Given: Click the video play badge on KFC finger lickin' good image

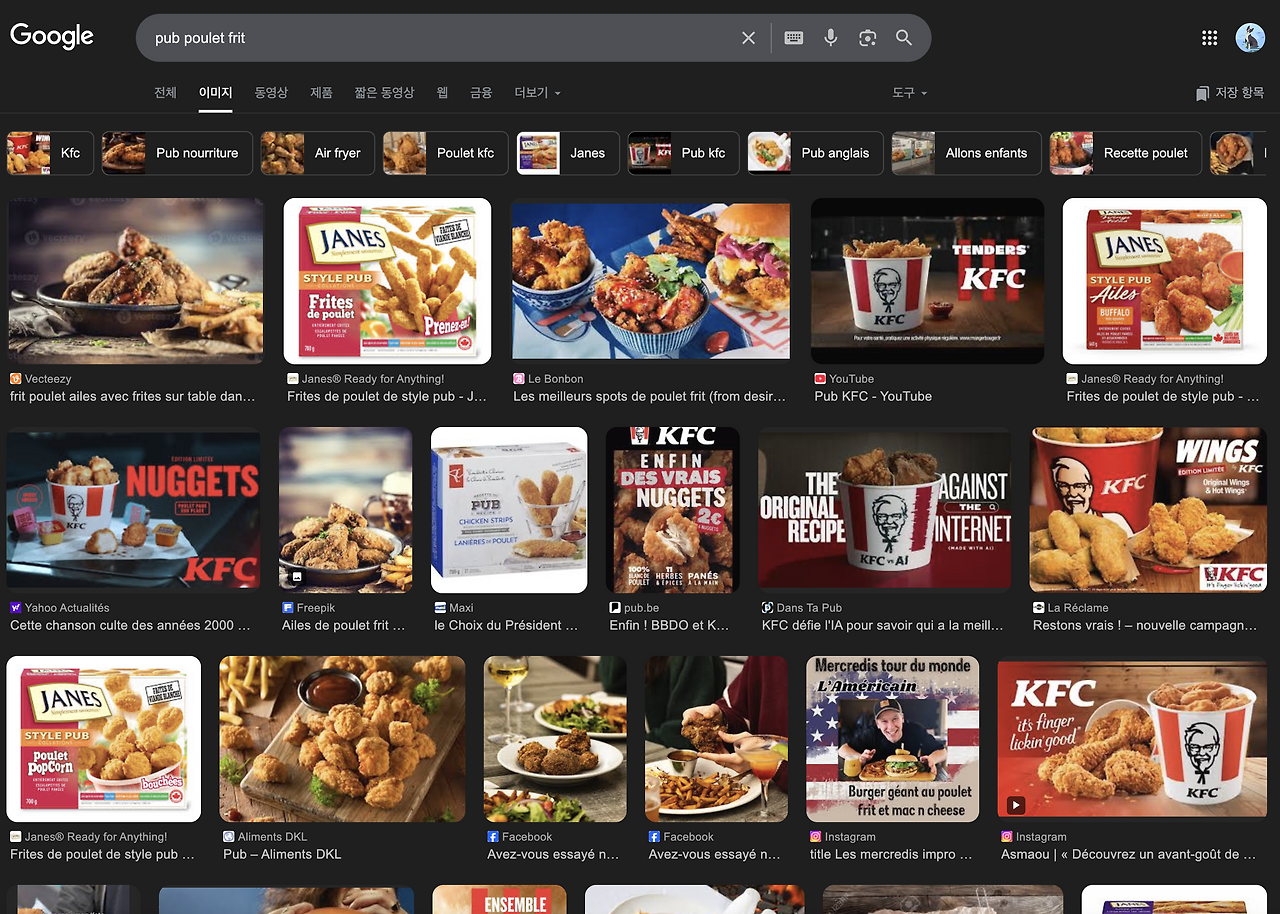Looking at the screenshot, I should pos(1016,805).
